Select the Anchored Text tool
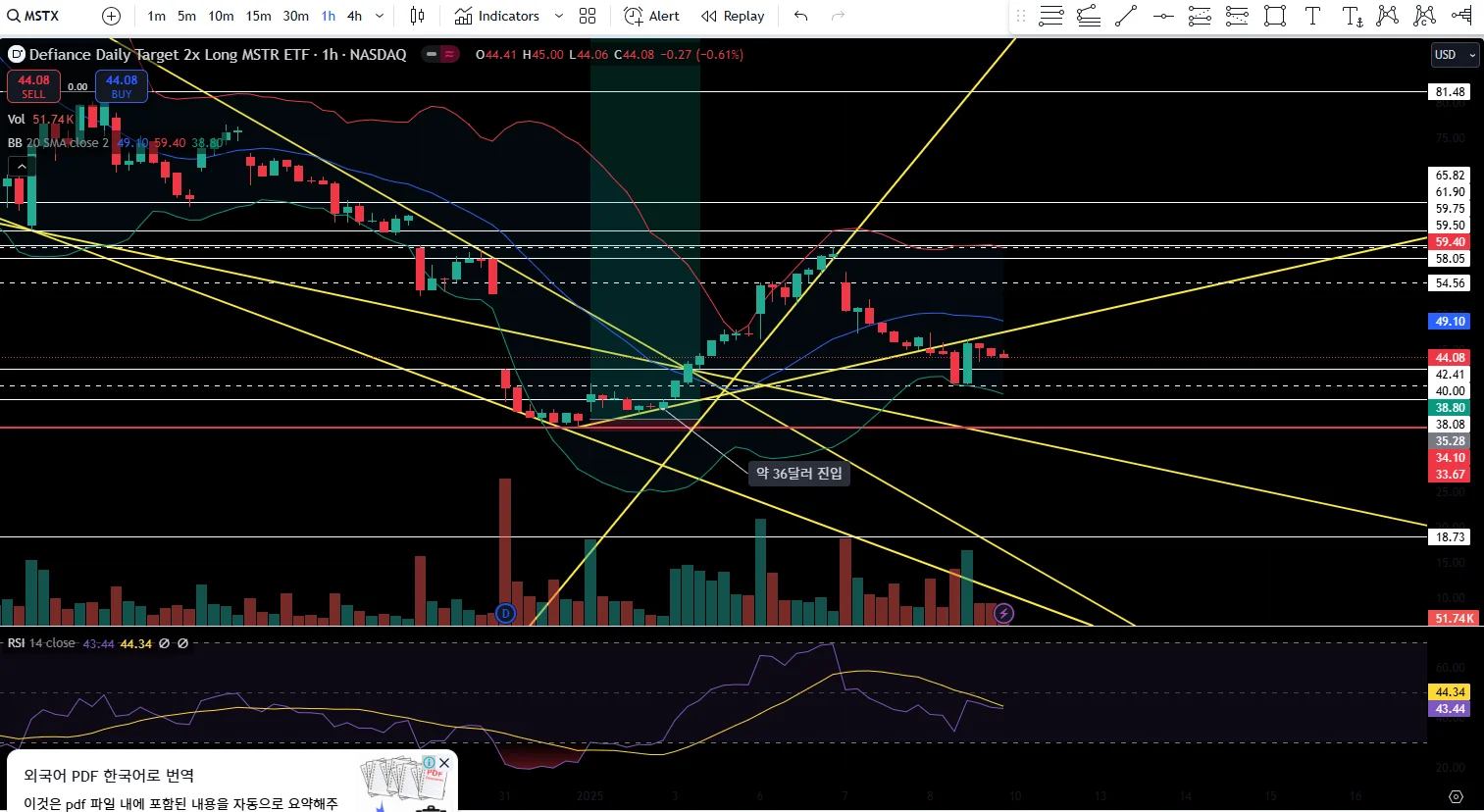Image resolution: width=1484 pixels, height=812 pixels. click(x=1352, y=16)
